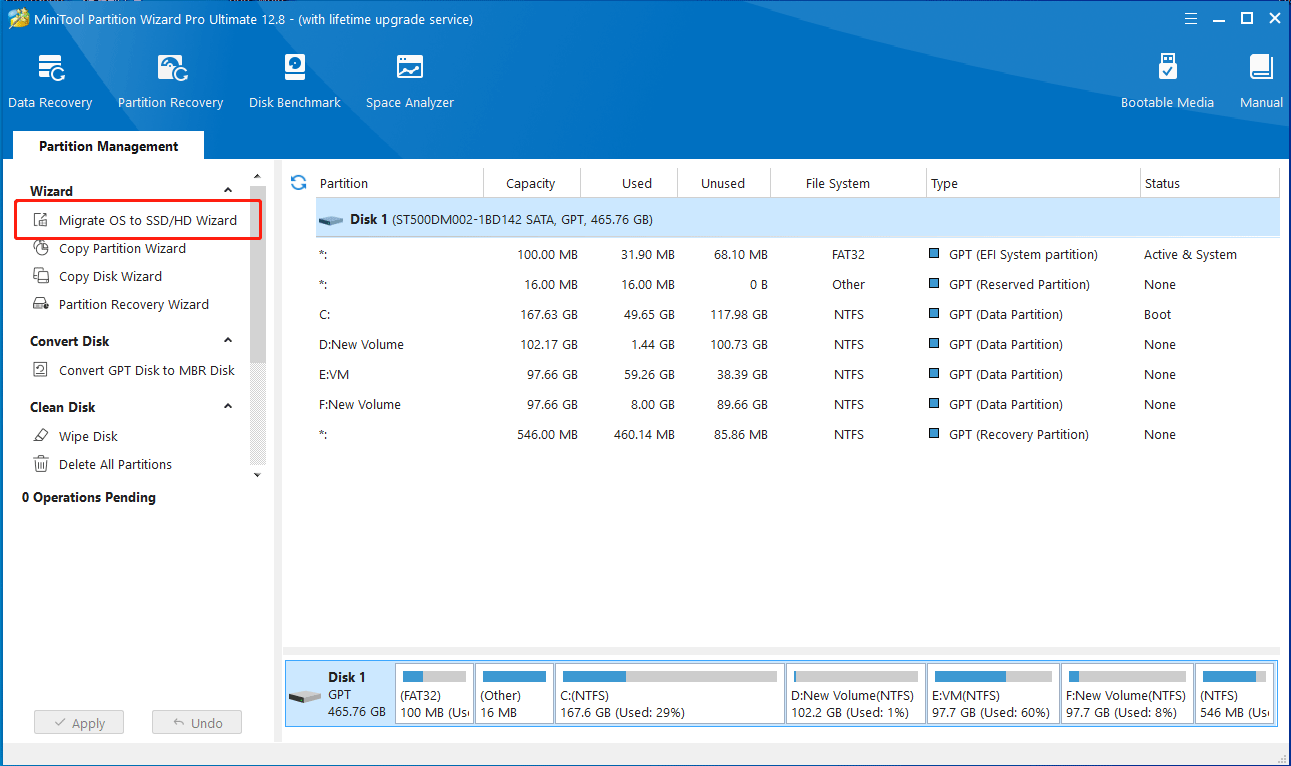The height and width of the screenshot is (766, 1291).
Task: Click the Partition Recovery Wizard icon
Action: 41,304
